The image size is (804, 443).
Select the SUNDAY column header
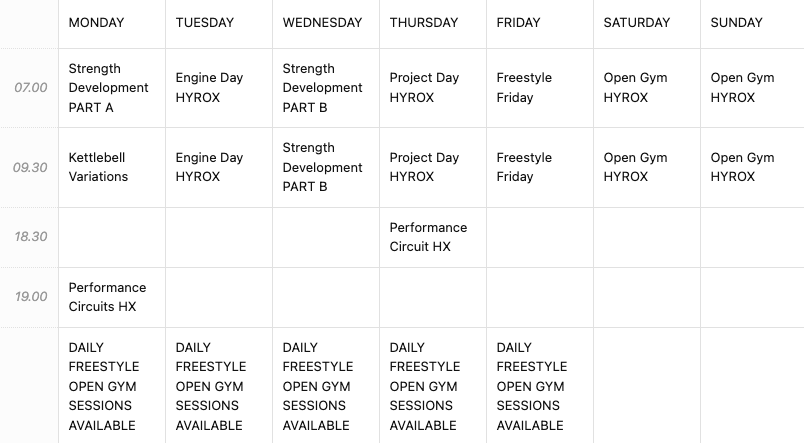tap(736, 23)
